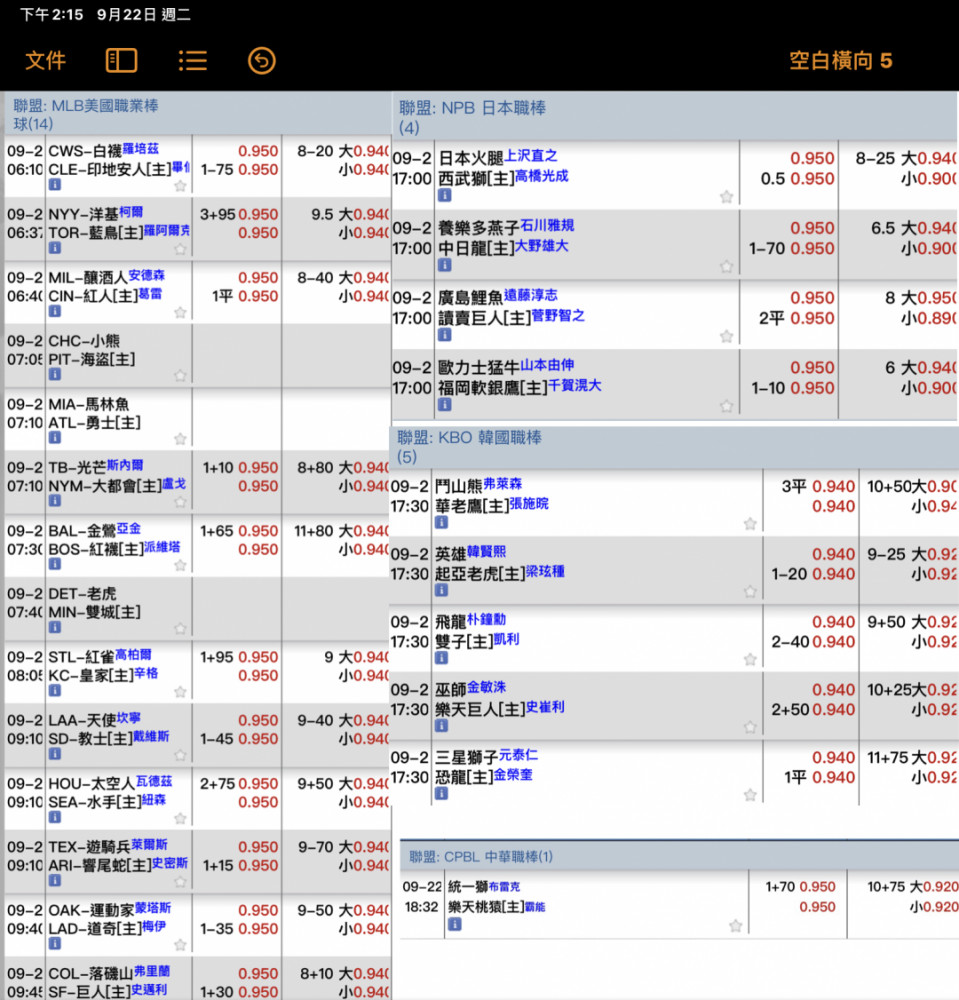This screenshot has width=959, height=1000.
Task: Open info icon for BAL-金鶯 game
Action: tap(55, 564)
